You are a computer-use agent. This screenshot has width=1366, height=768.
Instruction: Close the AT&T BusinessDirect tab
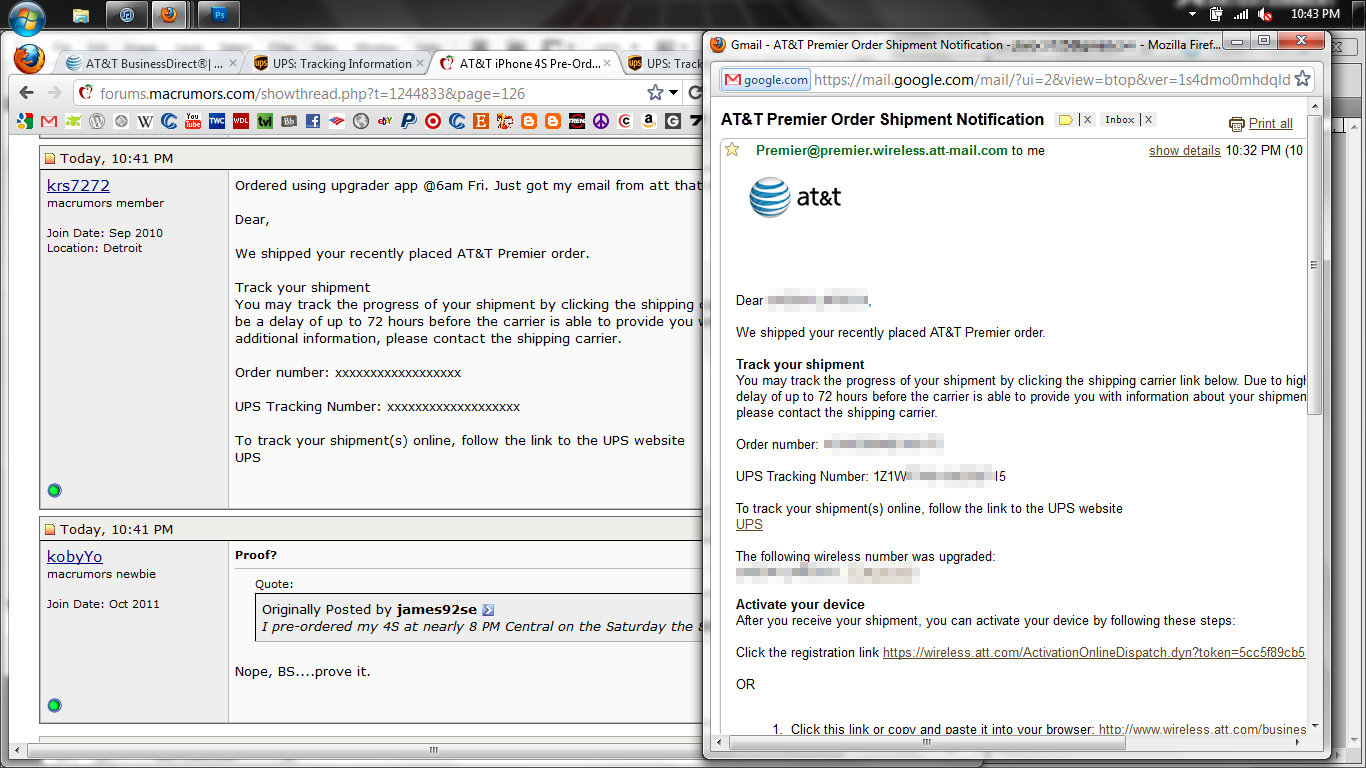tap(233, 63)
